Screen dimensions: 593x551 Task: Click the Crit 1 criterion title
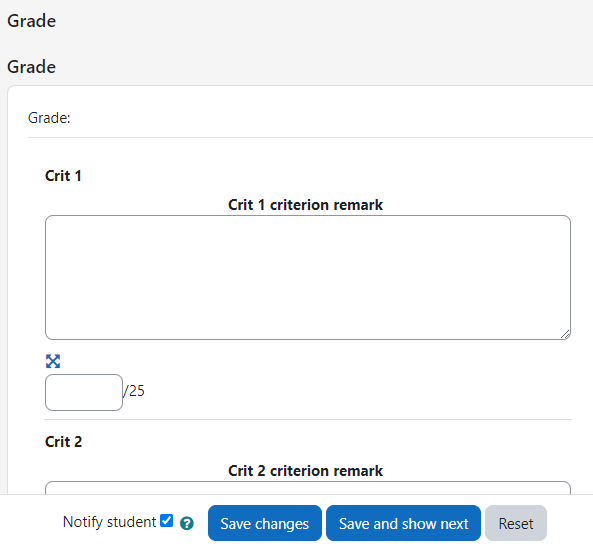[x=63, y=176]
